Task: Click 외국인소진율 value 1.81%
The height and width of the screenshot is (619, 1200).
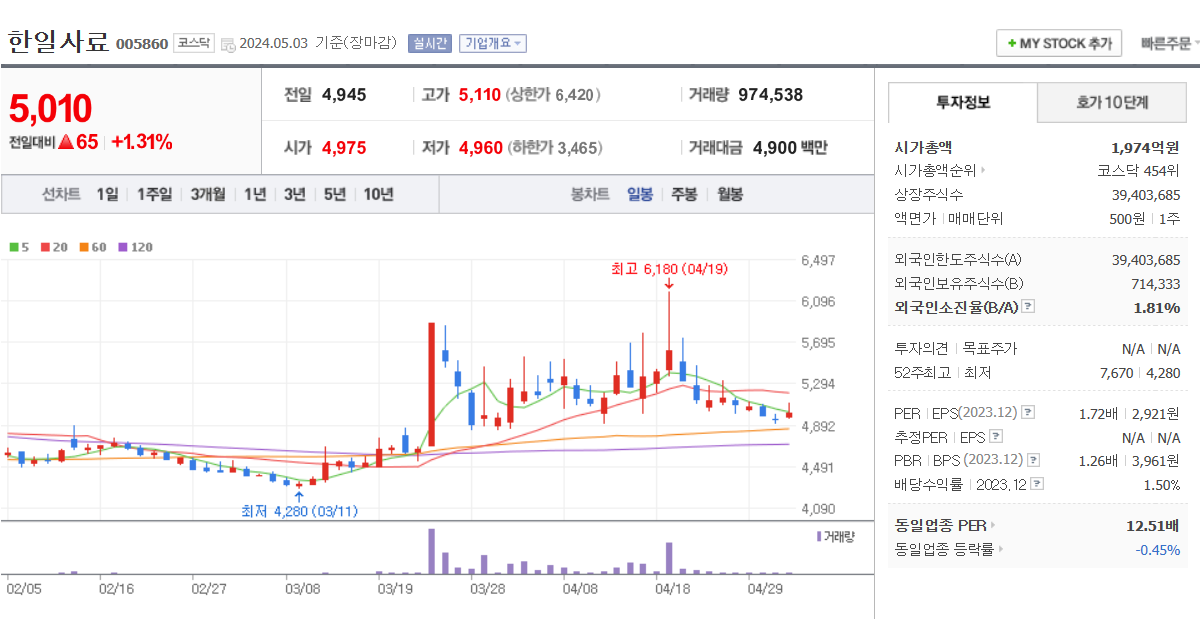Action: click(1157, 307)
